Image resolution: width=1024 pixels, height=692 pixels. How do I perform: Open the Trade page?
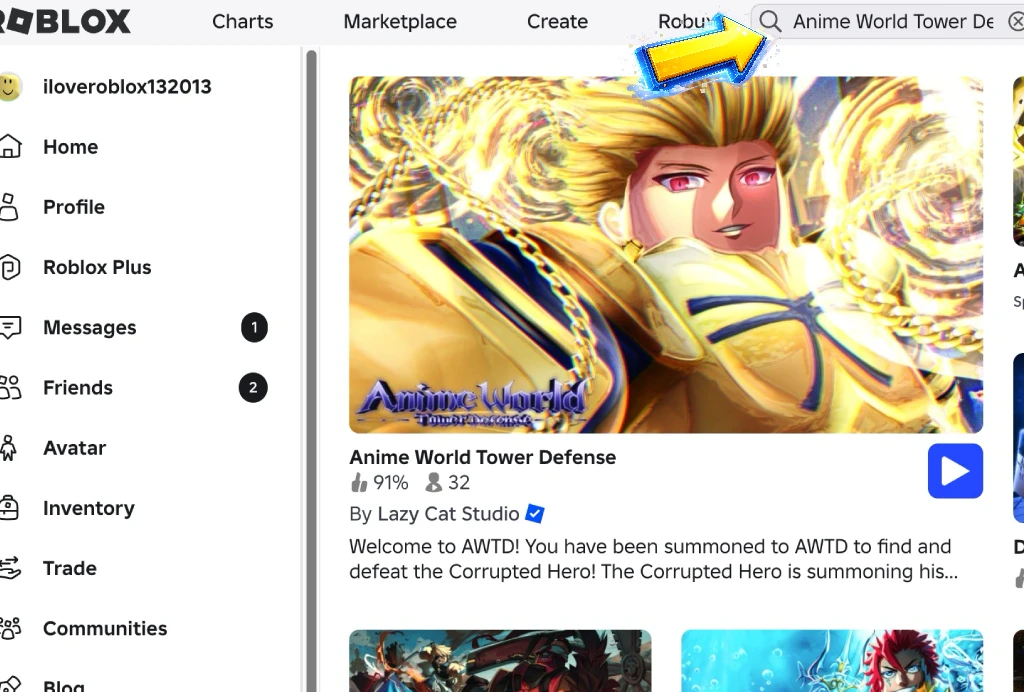(x=70, y=568)
